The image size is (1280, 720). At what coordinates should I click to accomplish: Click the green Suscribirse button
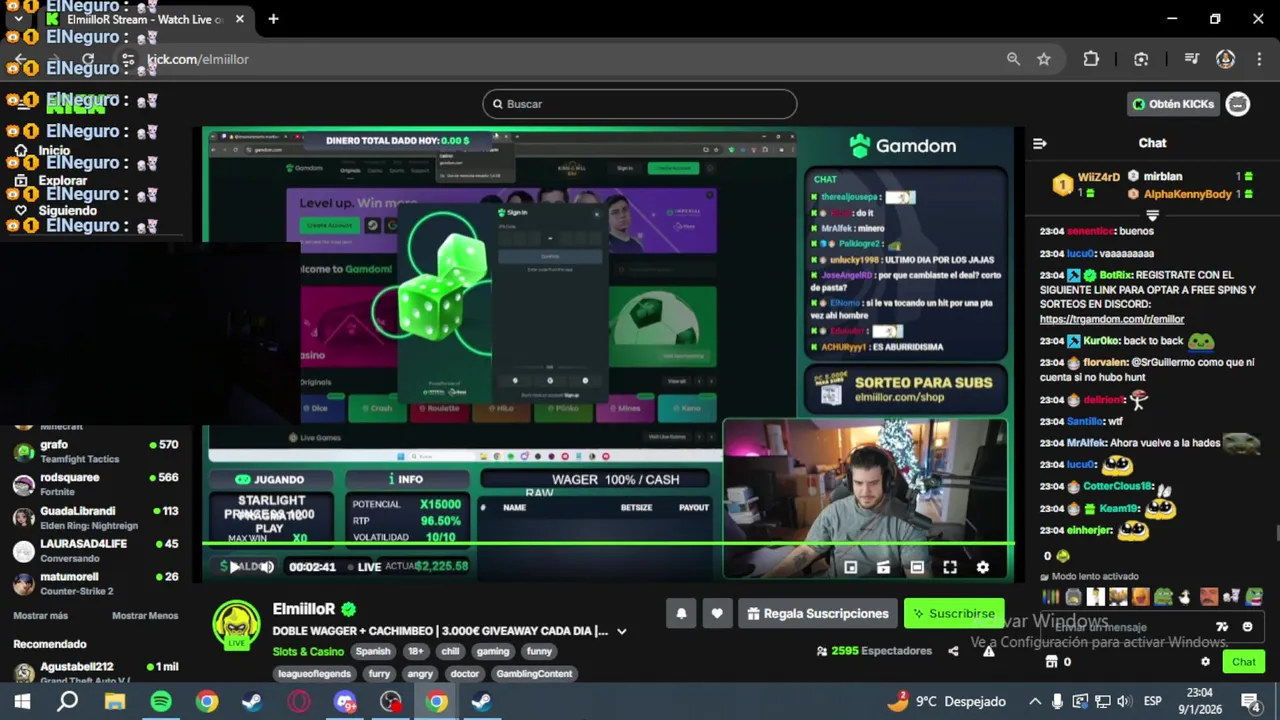(954, 614)
